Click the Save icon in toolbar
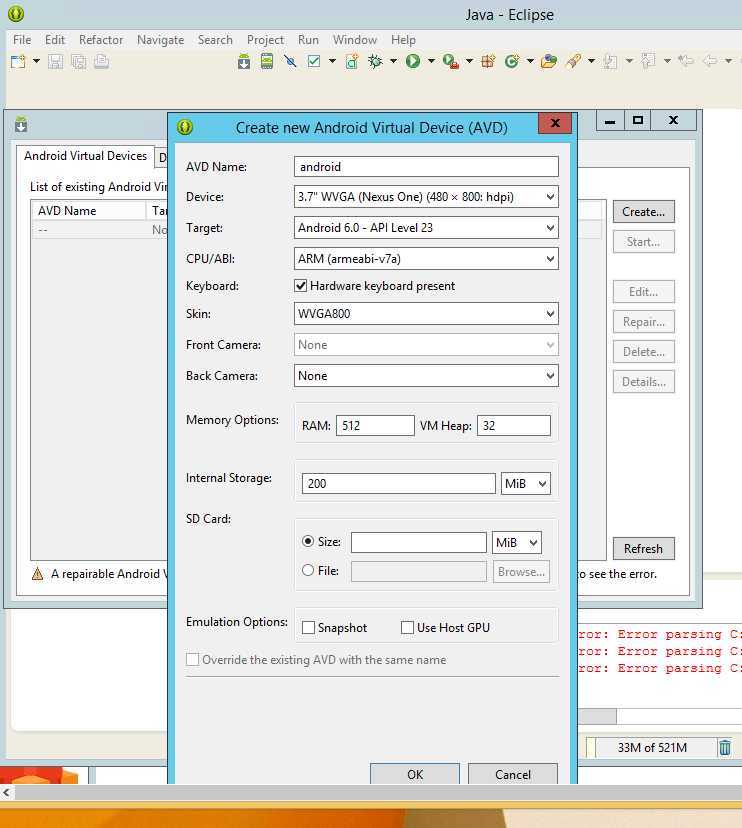The width and height of the screenshot is (742, 828). click(55, 62)
